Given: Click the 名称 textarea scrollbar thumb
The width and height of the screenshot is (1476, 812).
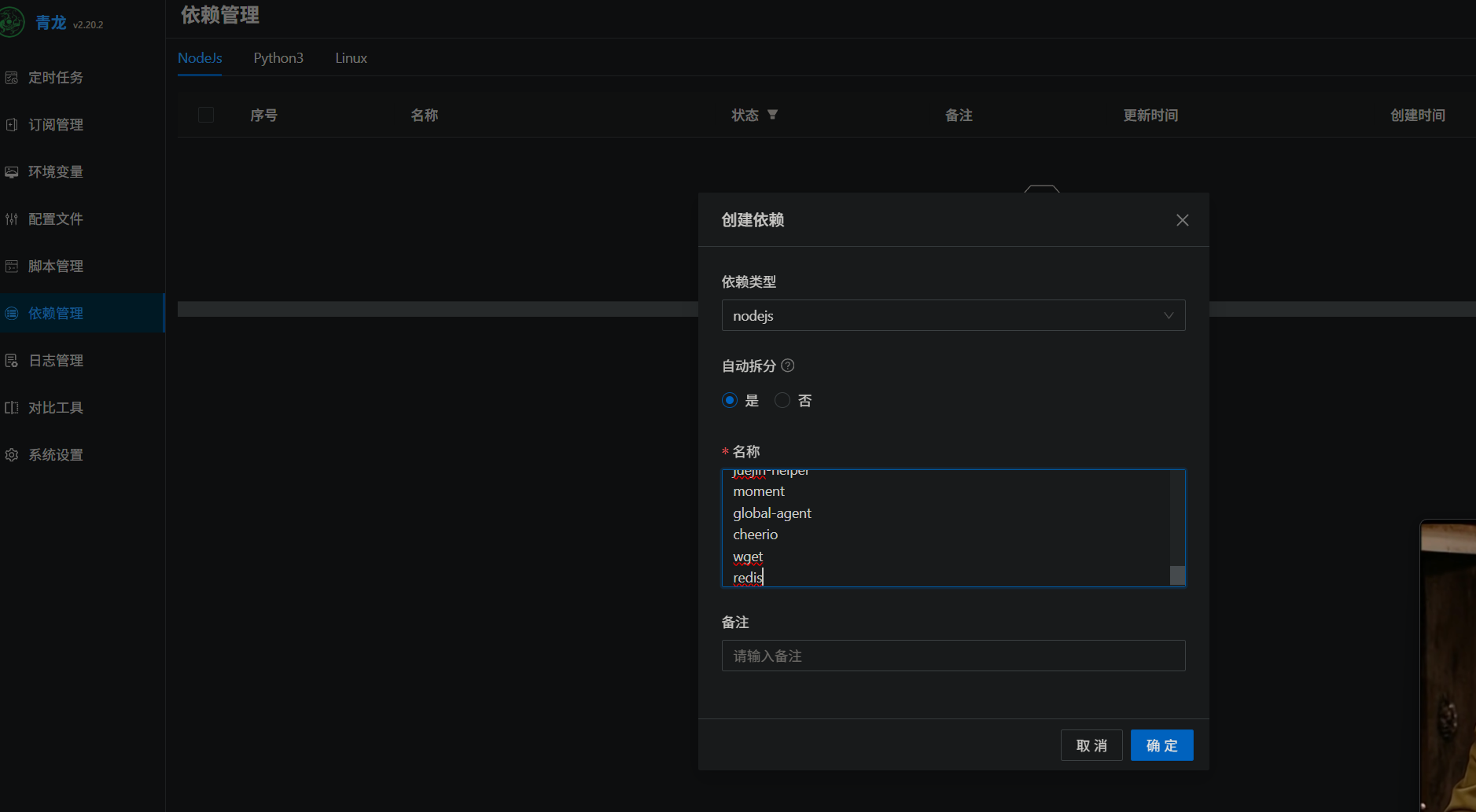Looking at the screenshot, I should pos(1177,575).
